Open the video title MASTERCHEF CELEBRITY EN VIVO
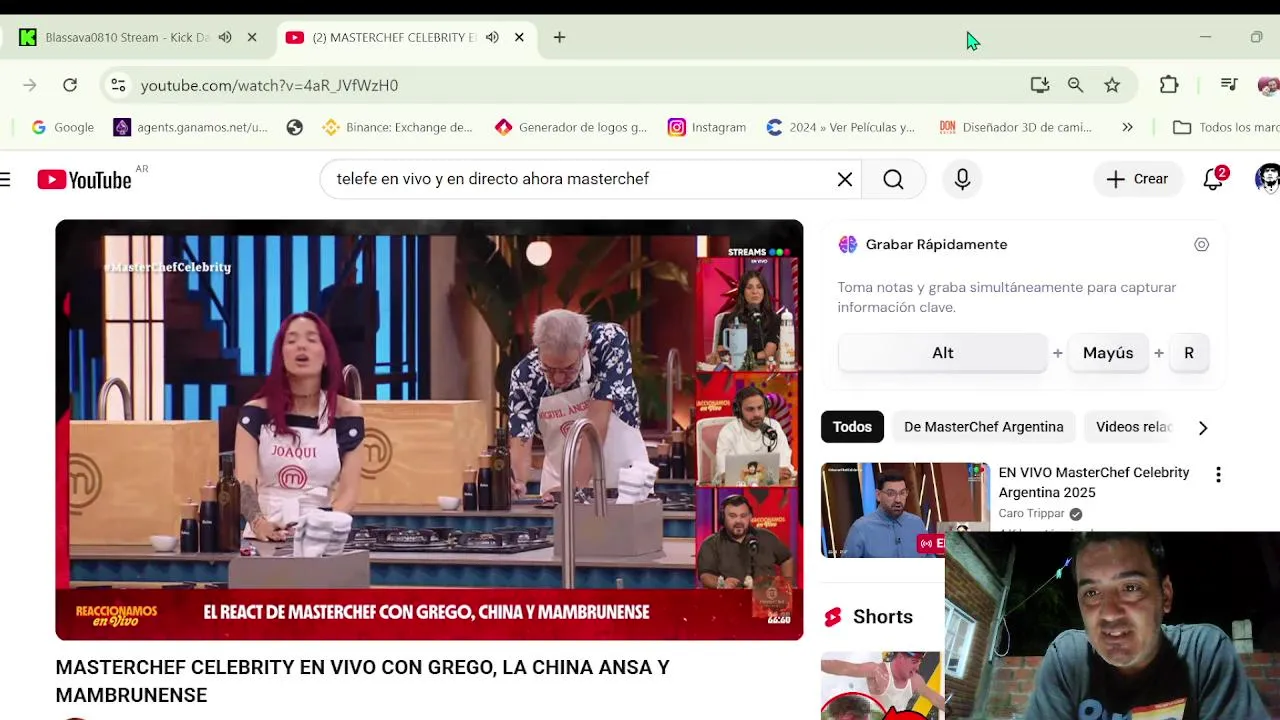 (x=362, y=681)
